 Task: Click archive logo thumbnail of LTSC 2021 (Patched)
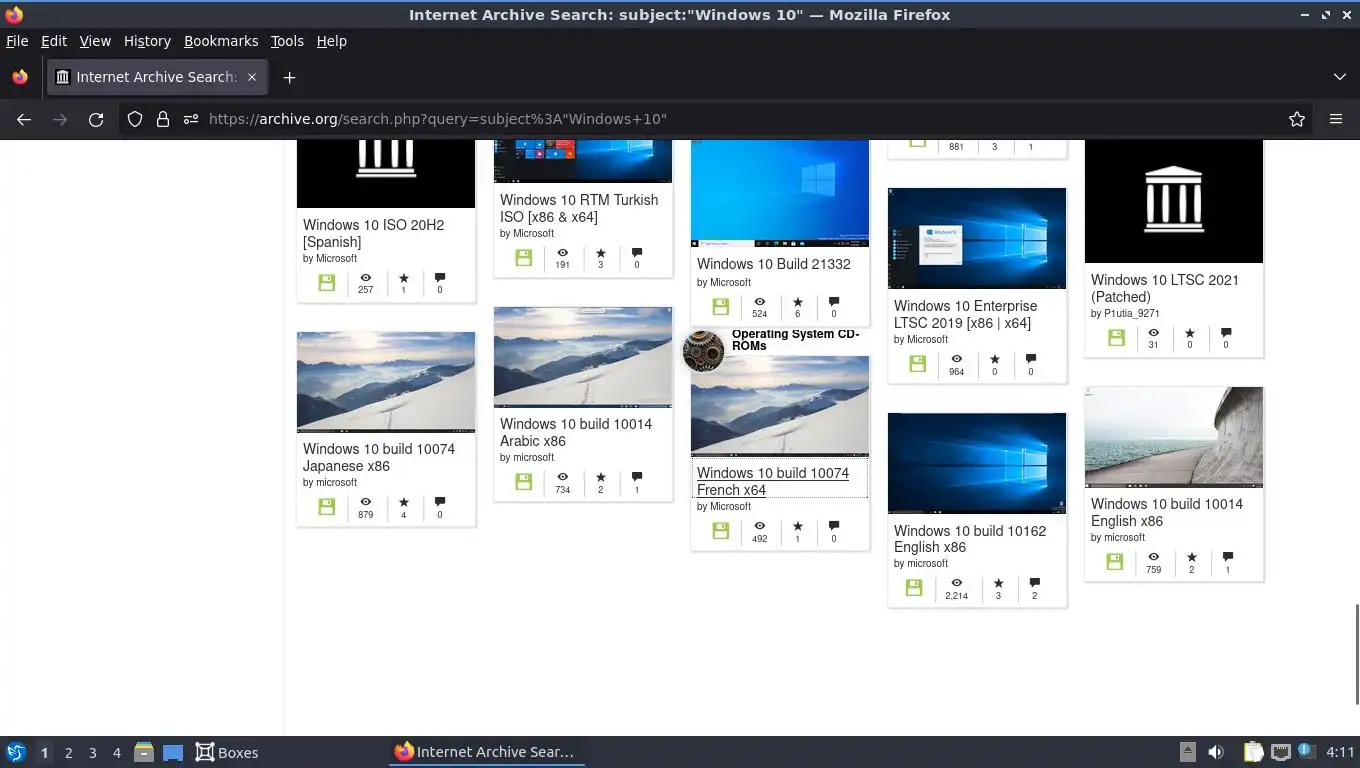[1174, 201]
